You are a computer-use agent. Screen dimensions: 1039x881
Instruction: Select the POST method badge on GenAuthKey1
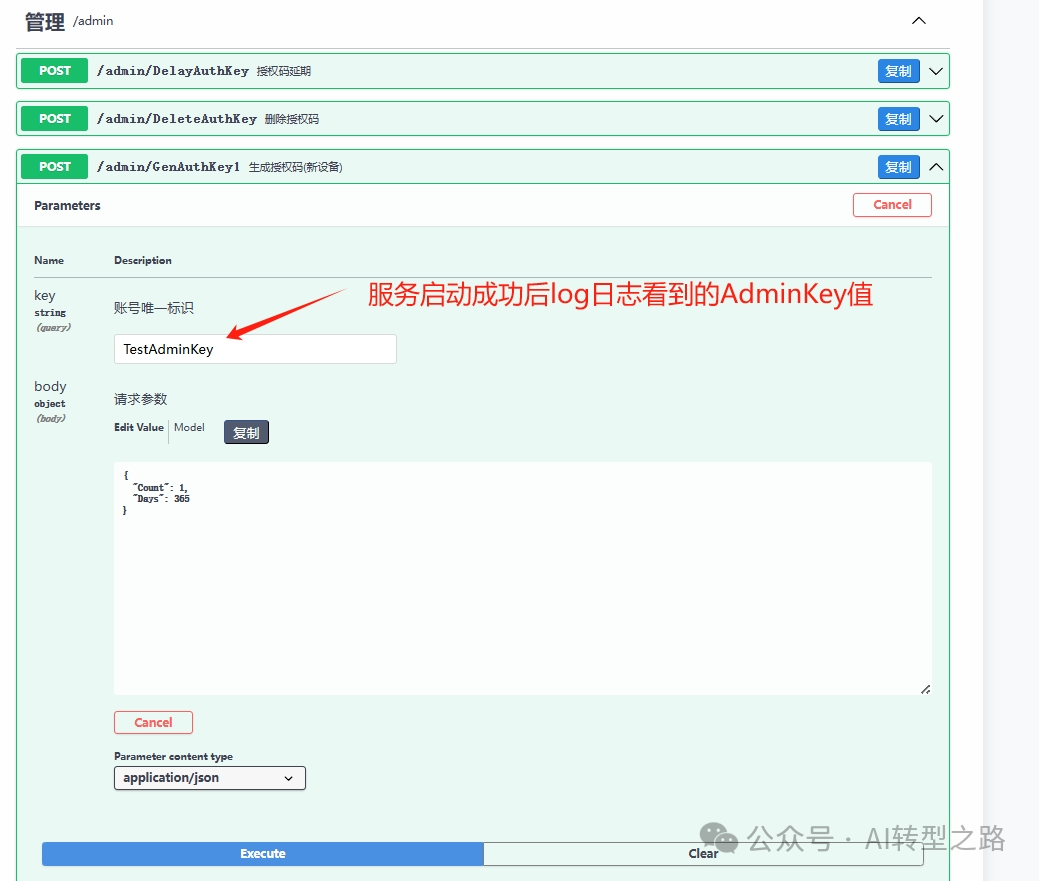pos(53,166)
